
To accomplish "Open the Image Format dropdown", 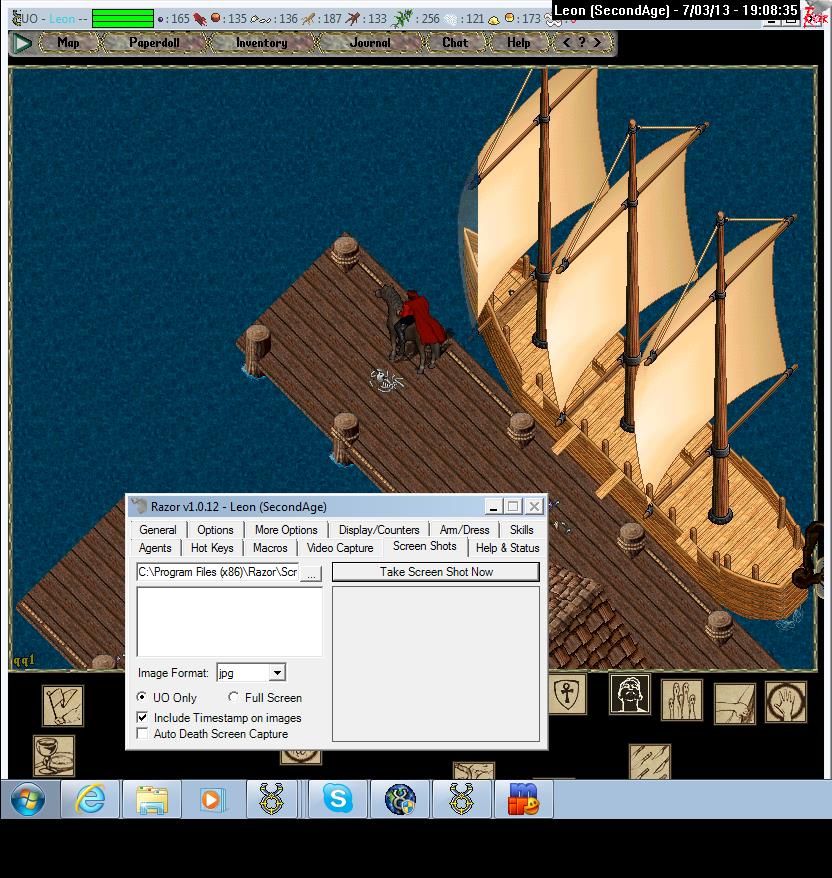I will 278,673.
